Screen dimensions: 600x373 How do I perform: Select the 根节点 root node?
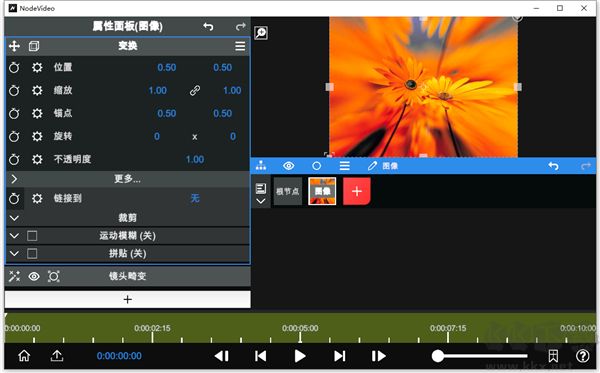coord(287,191)
